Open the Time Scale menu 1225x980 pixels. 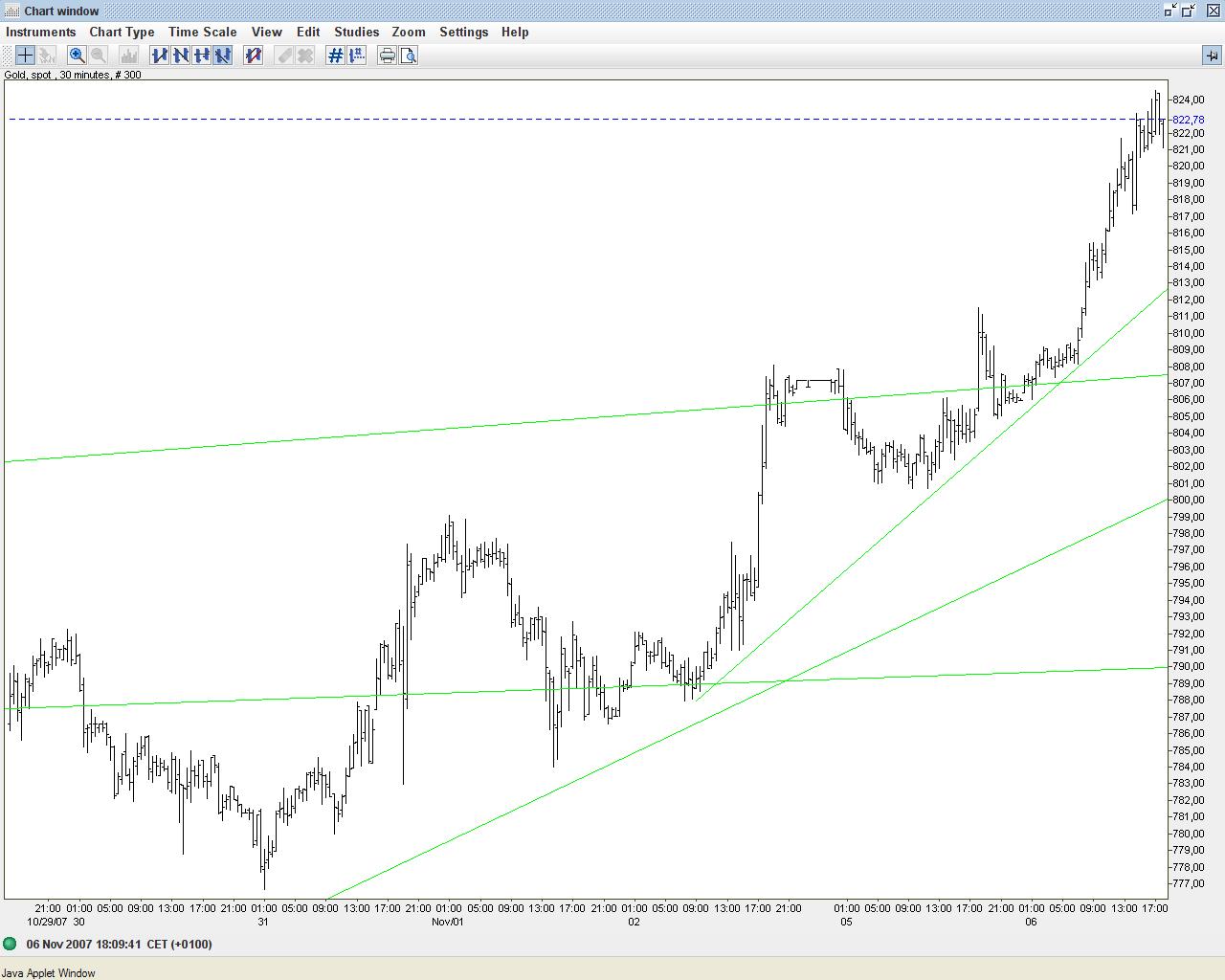tap(202, 32)
